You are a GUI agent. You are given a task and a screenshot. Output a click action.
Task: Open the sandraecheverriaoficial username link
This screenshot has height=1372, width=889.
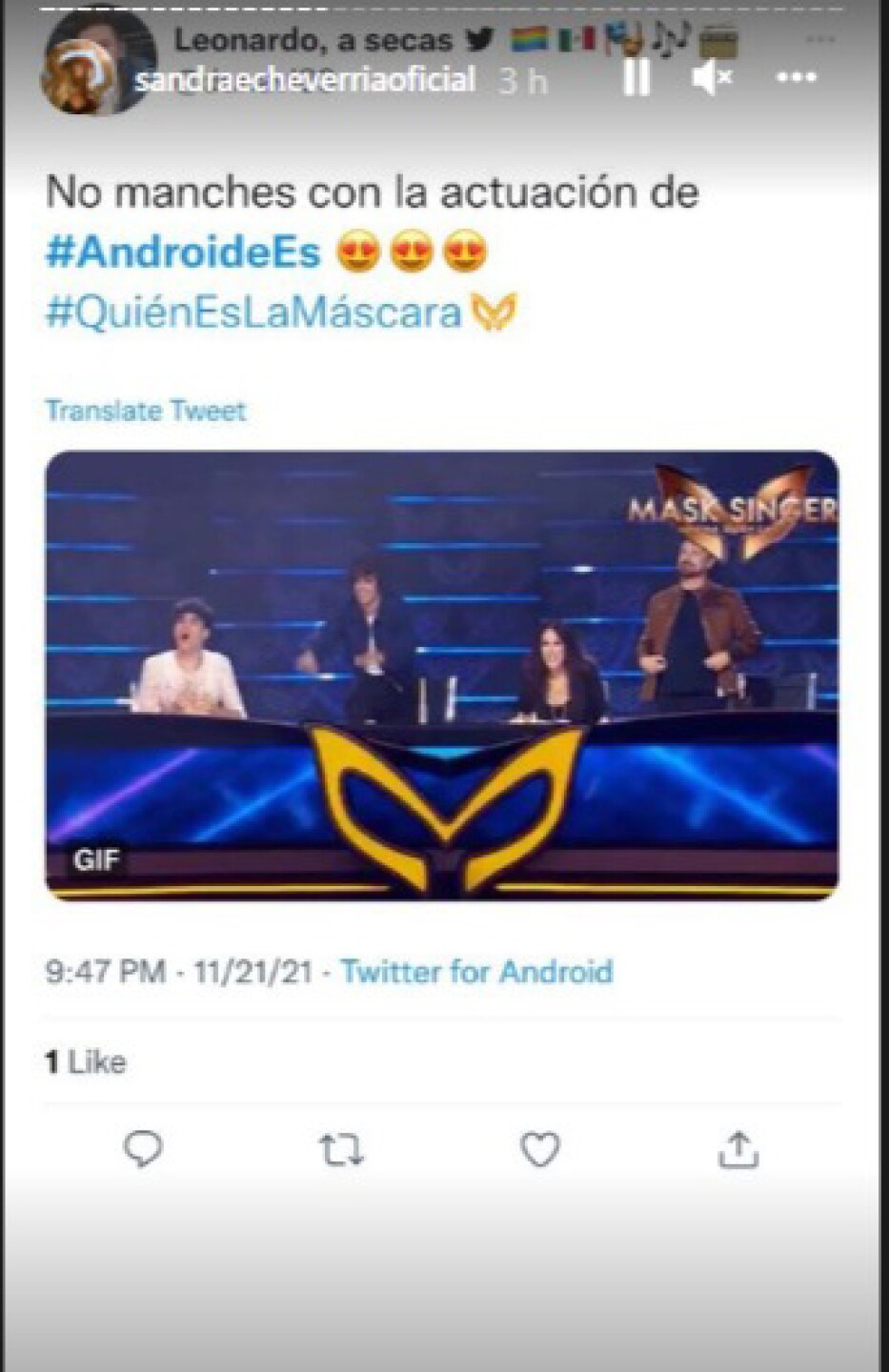coord(305,80)
